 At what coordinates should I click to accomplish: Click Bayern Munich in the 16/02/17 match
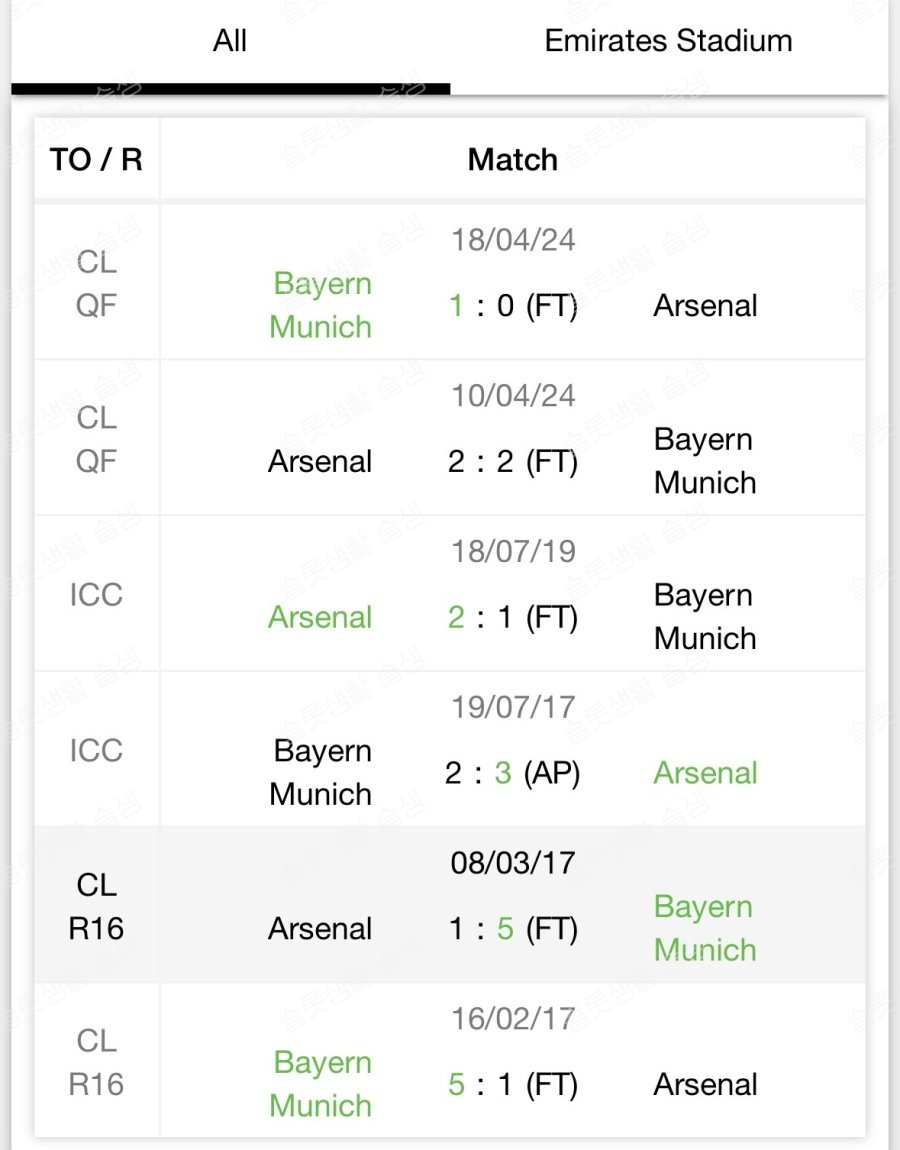coord(321,1084)
